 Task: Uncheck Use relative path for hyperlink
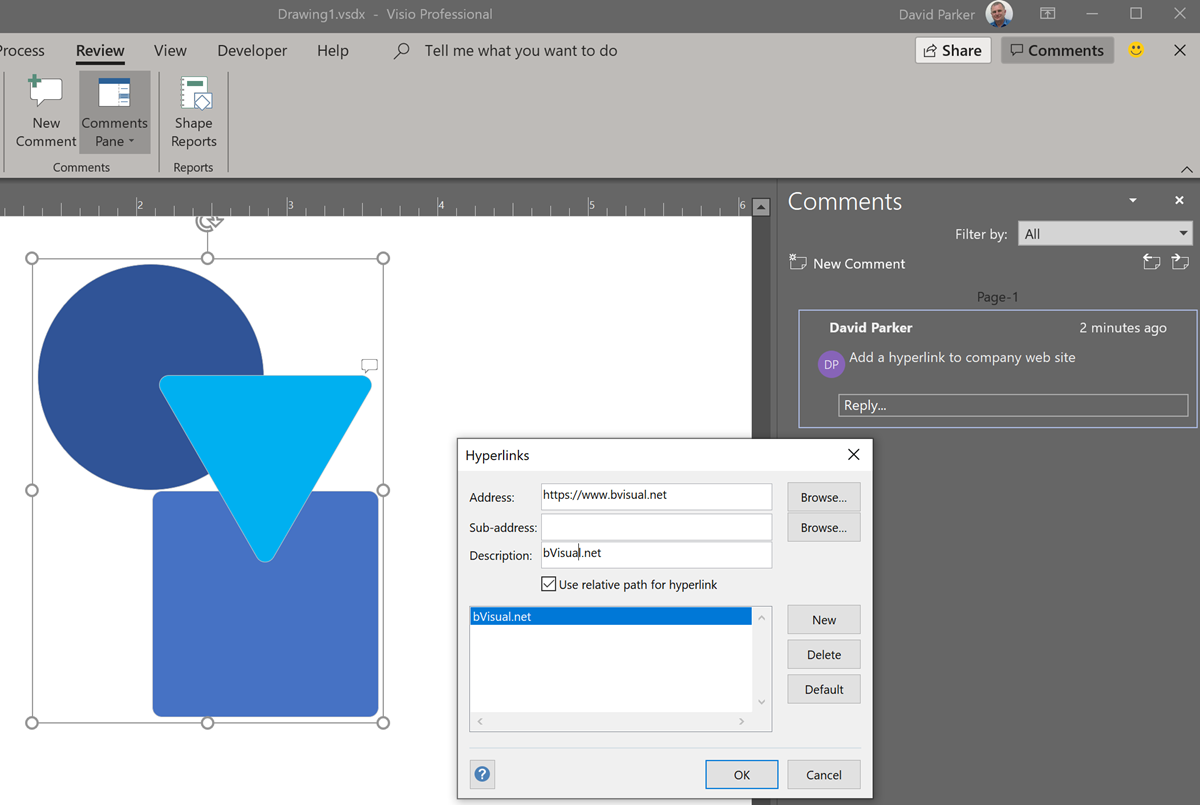tap(548, 584)
